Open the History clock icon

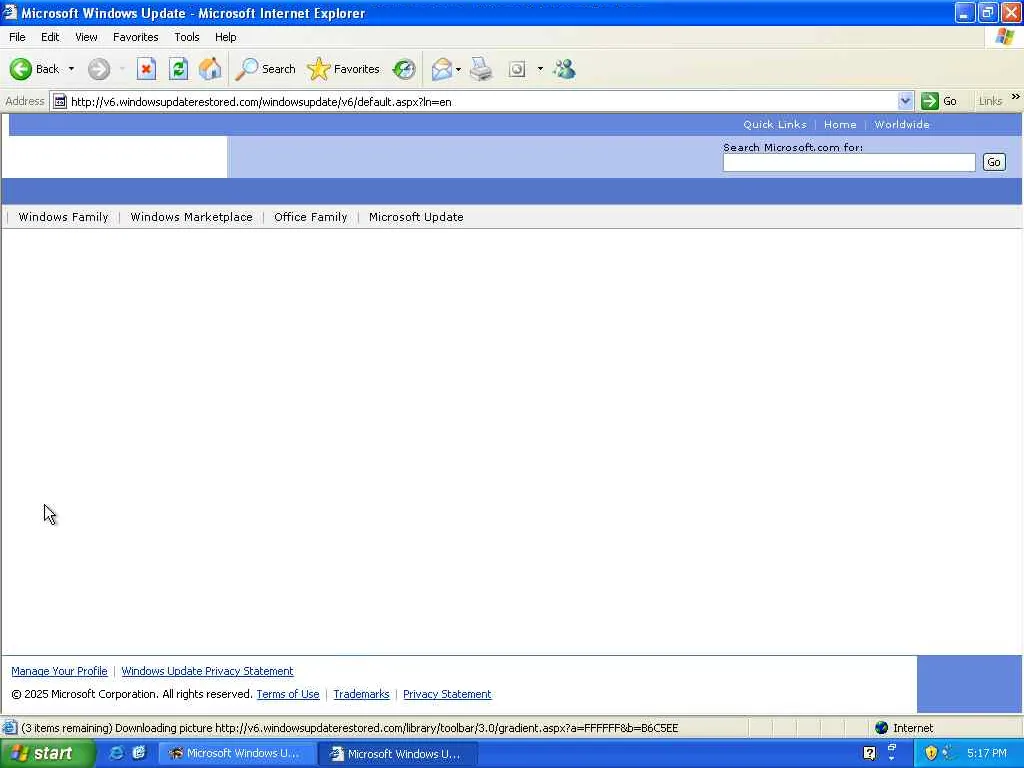point(404,69)
